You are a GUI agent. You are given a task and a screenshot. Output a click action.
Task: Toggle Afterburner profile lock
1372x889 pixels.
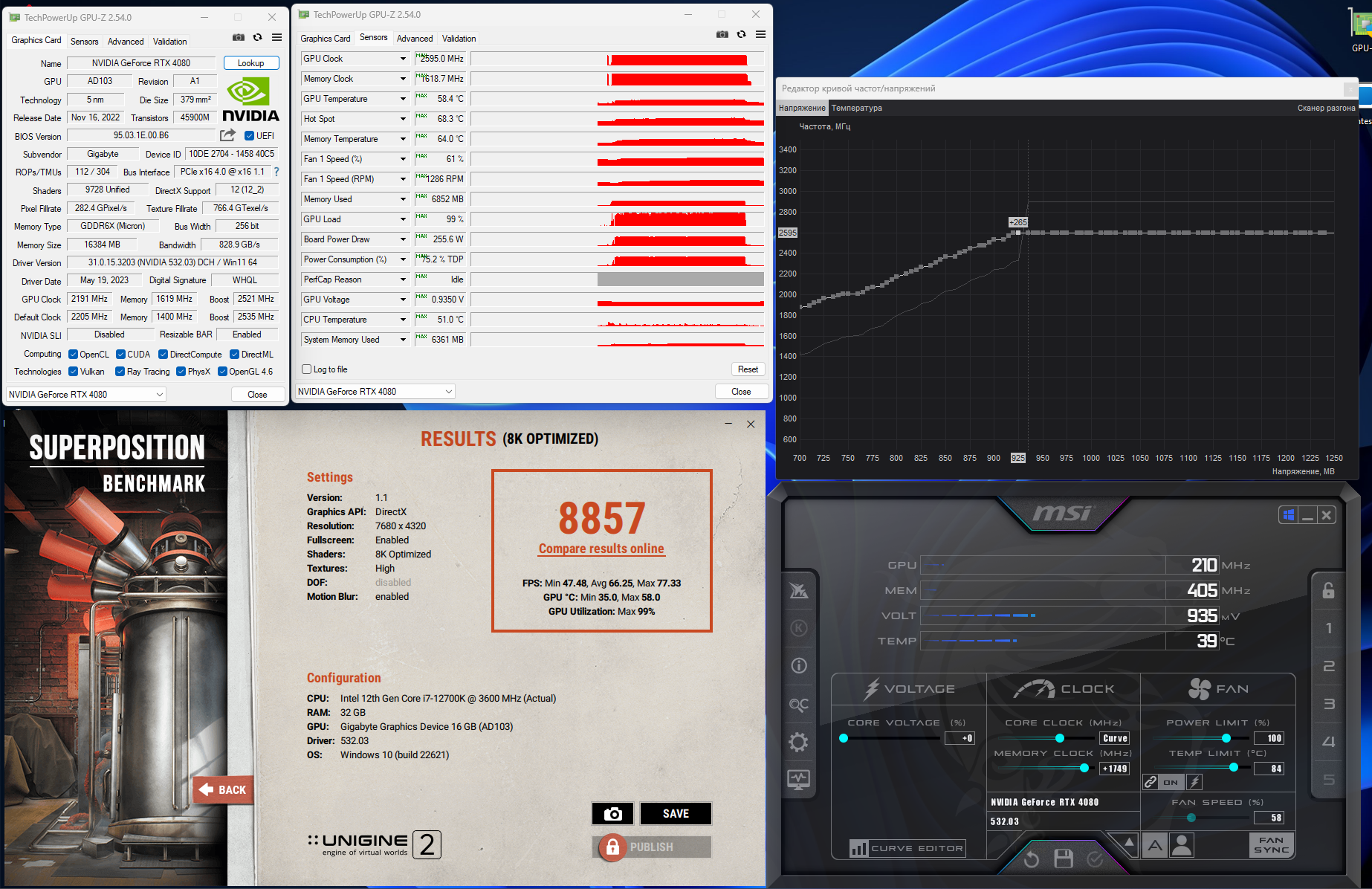click(1329, 590)
